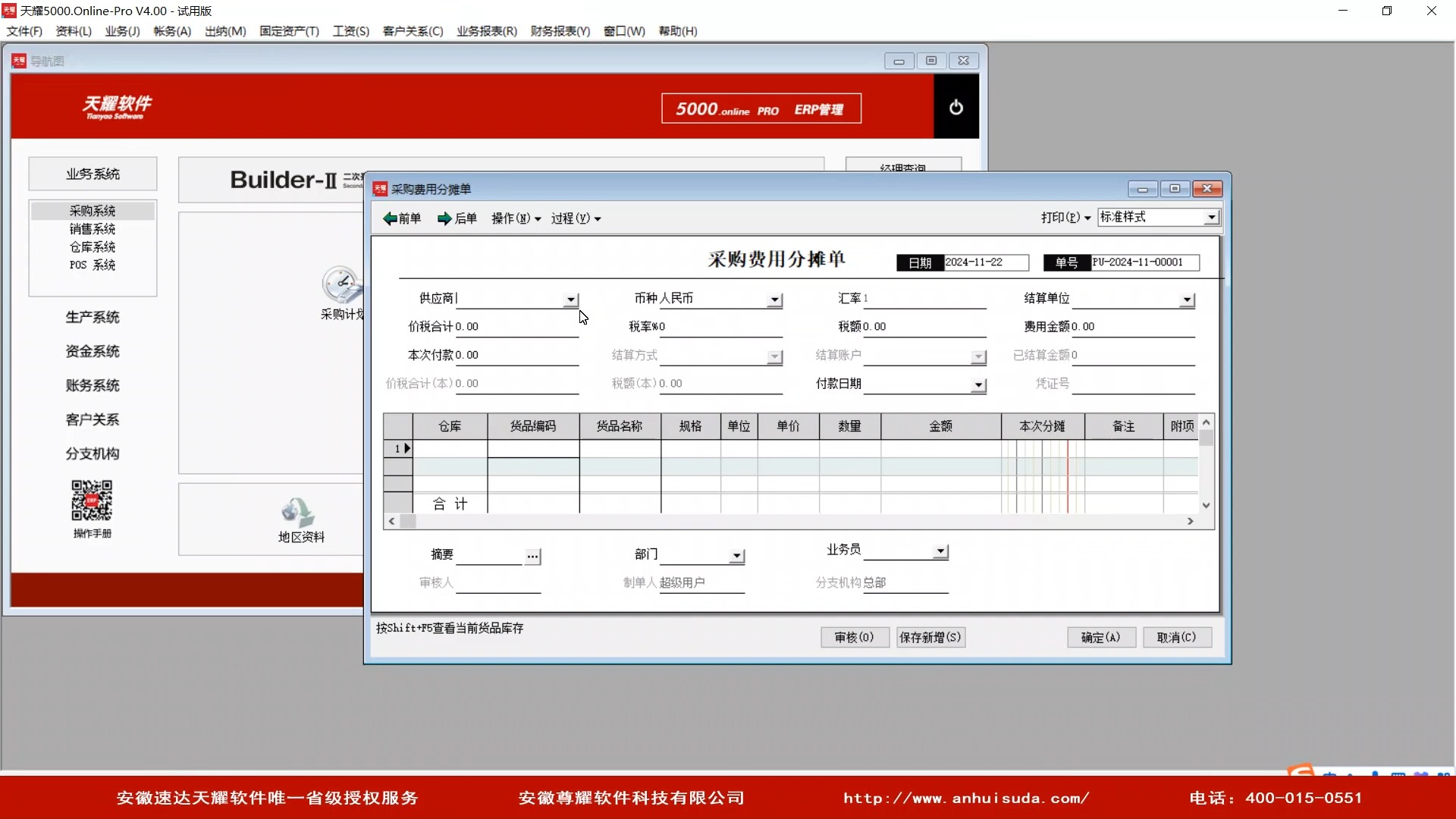Select 销售系统 in the sidebar
This screenshot has width=1456, height=819.
click(93, 228)
